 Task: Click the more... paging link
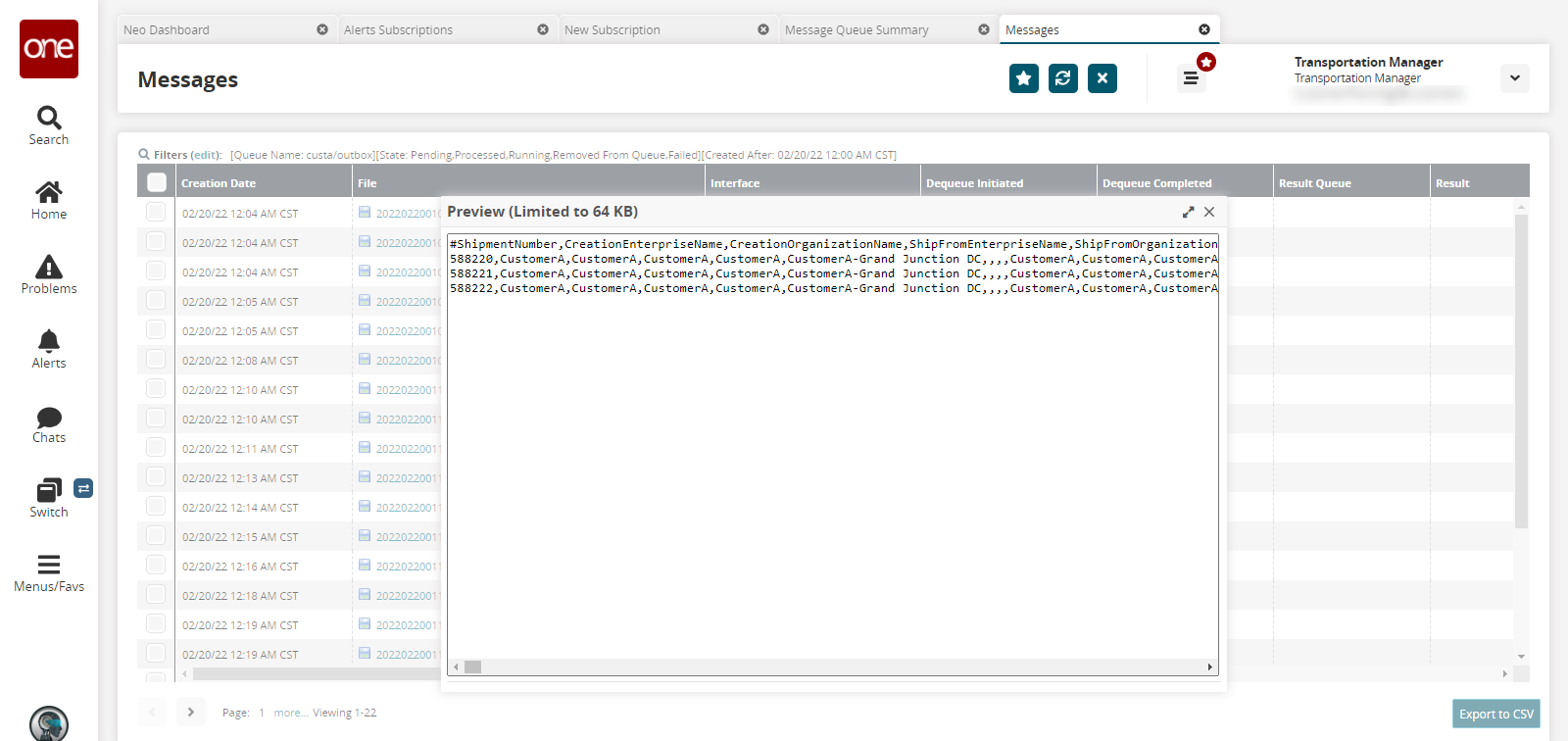coord(288,713)
